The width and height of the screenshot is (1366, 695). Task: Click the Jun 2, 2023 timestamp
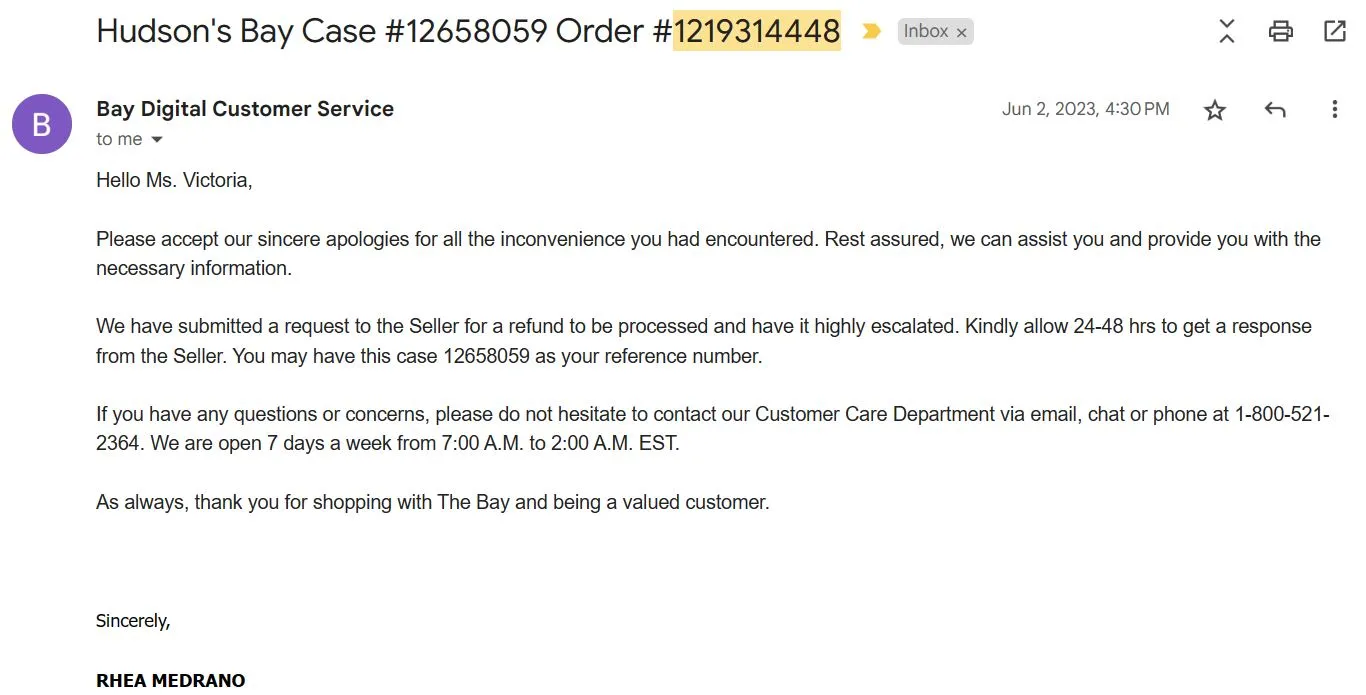tap(1085, 109)
